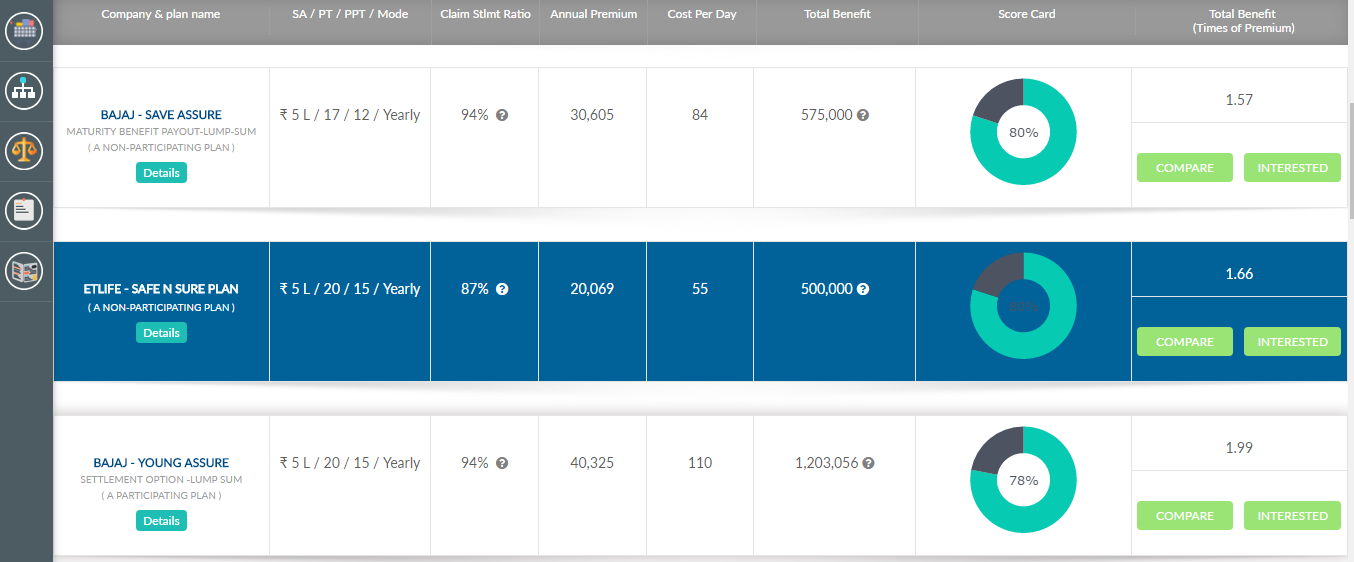
Task: Open Details for Bajaj Young Assure
Action: 161,521
